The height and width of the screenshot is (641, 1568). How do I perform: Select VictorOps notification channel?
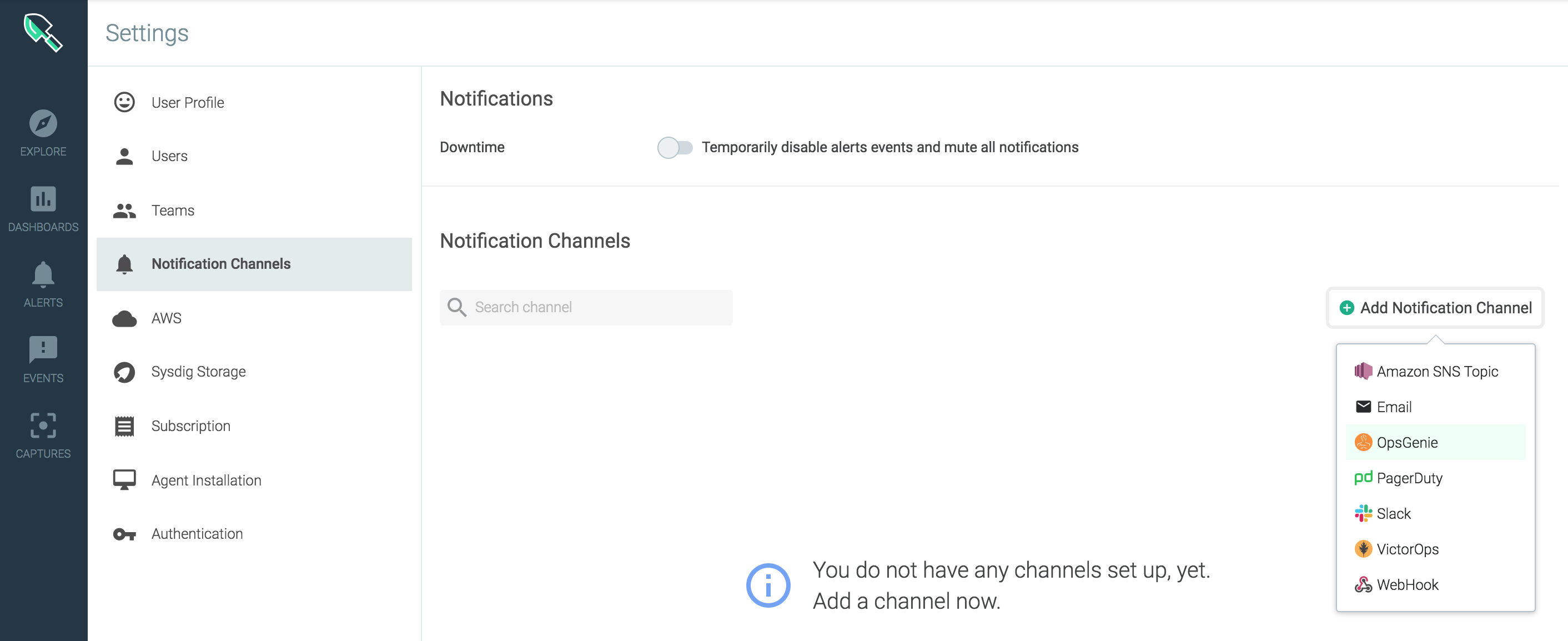(1405, 549)
